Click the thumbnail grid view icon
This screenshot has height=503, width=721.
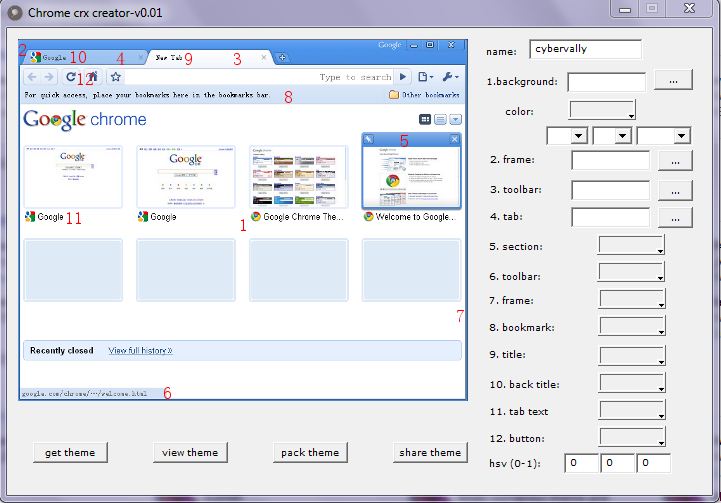pos(425,120)
